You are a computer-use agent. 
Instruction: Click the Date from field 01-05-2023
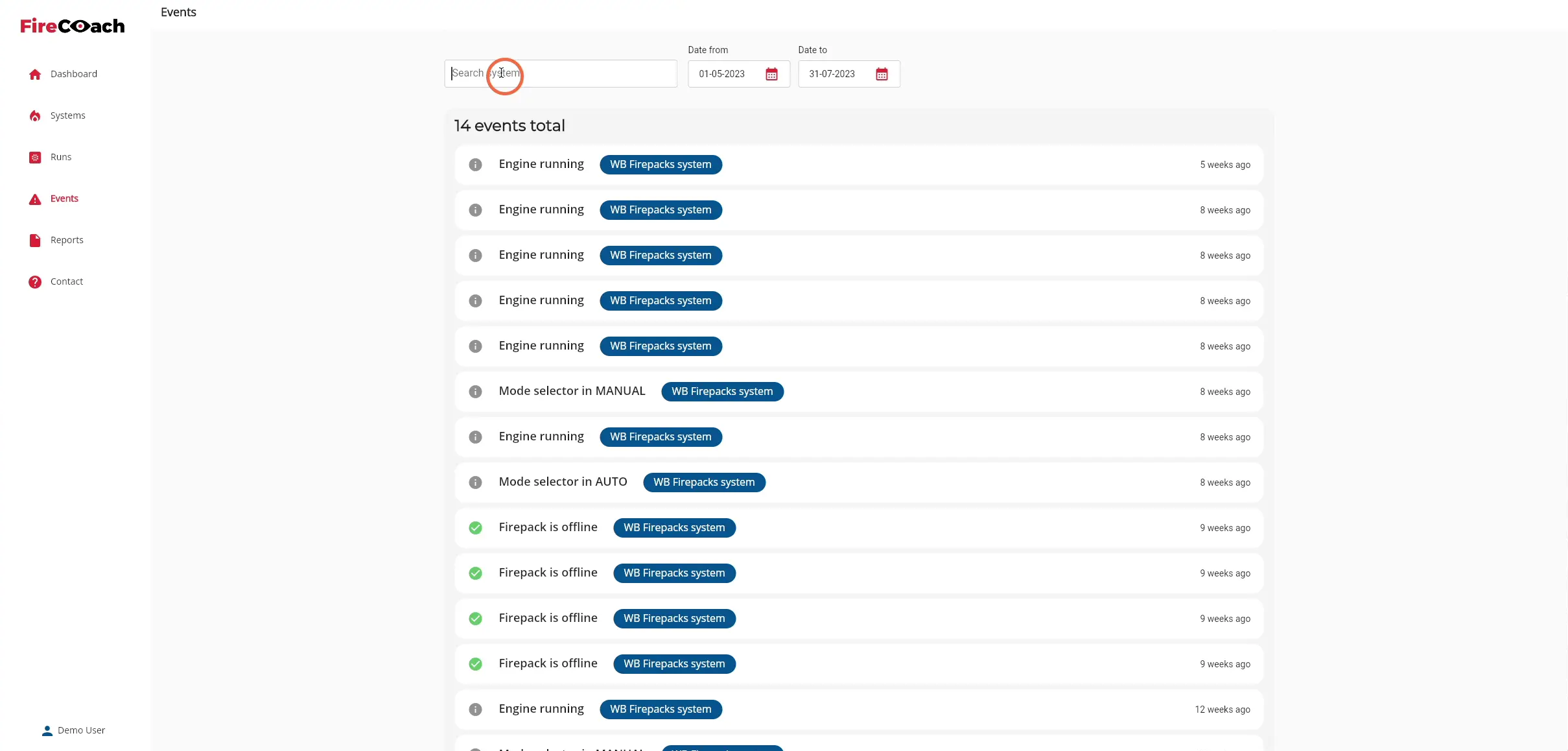pos(739,74)
